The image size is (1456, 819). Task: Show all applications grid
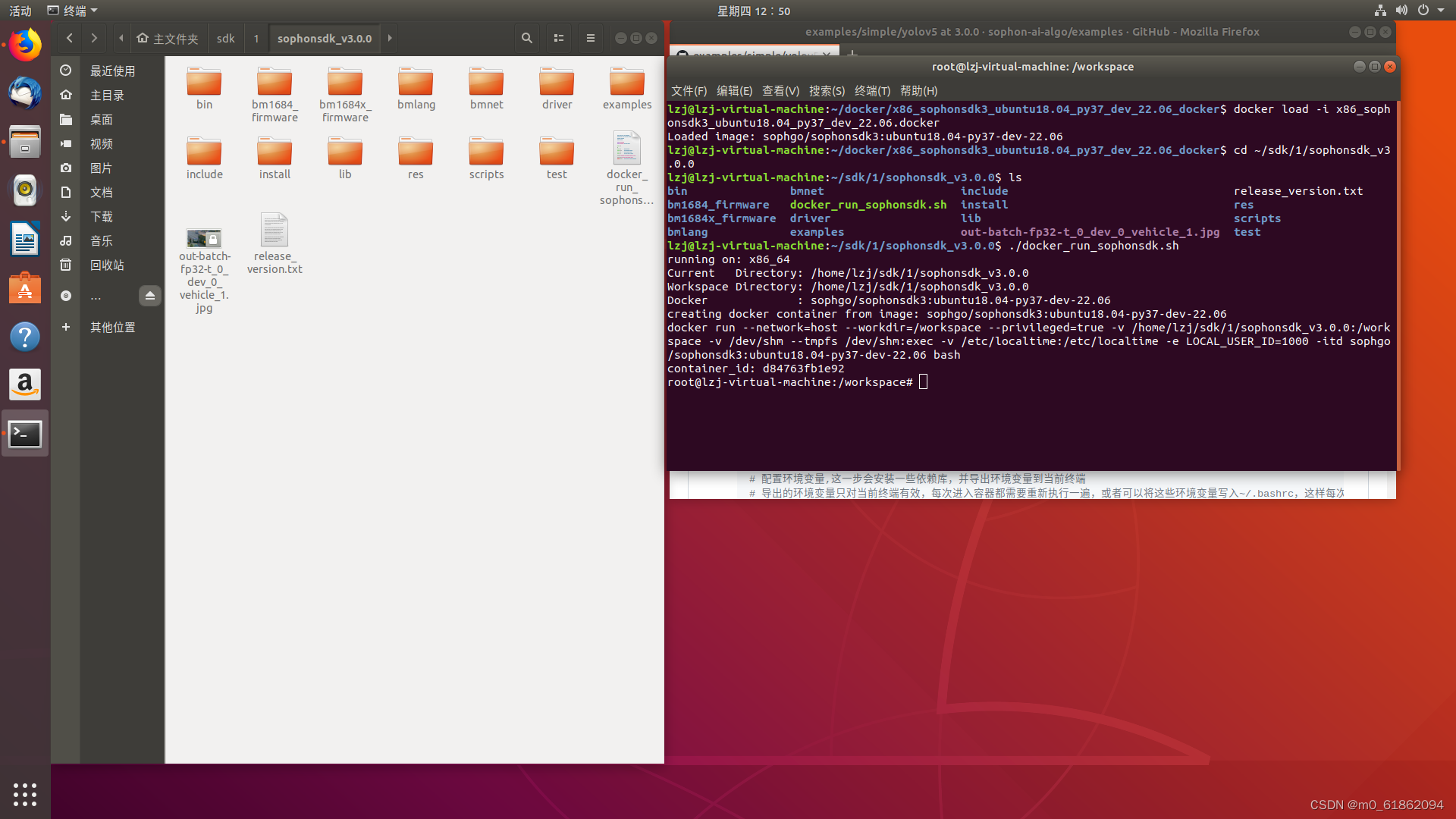[25, 794]
